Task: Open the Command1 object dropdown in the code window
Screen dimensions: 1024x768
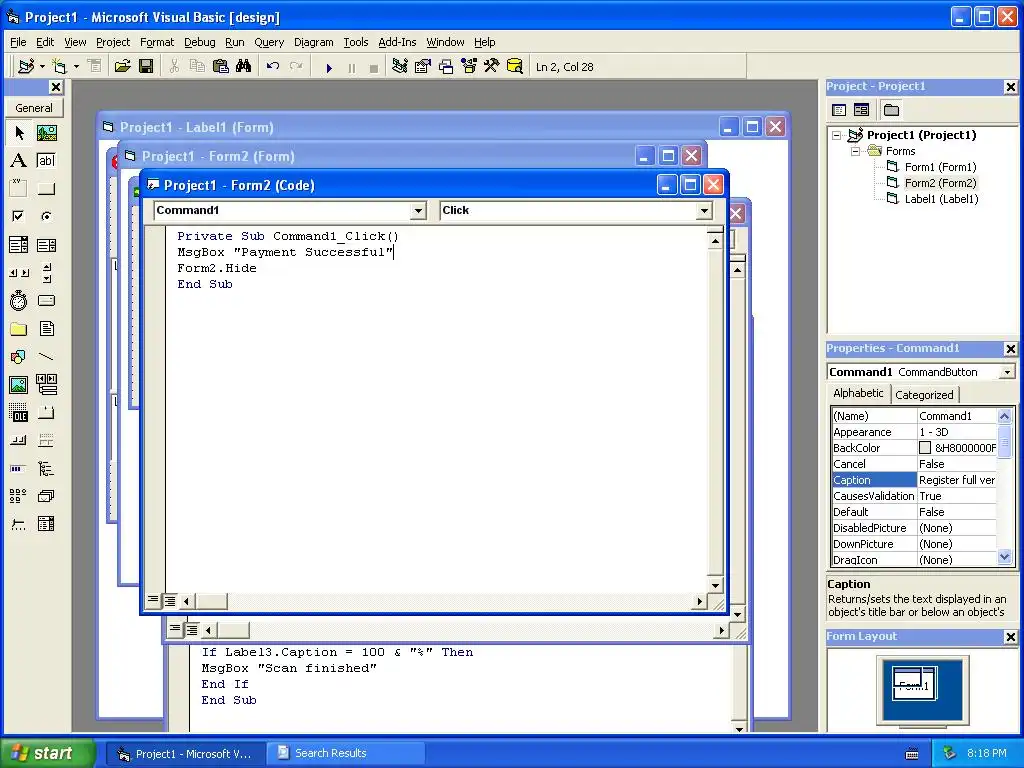Action: point(419,210)
